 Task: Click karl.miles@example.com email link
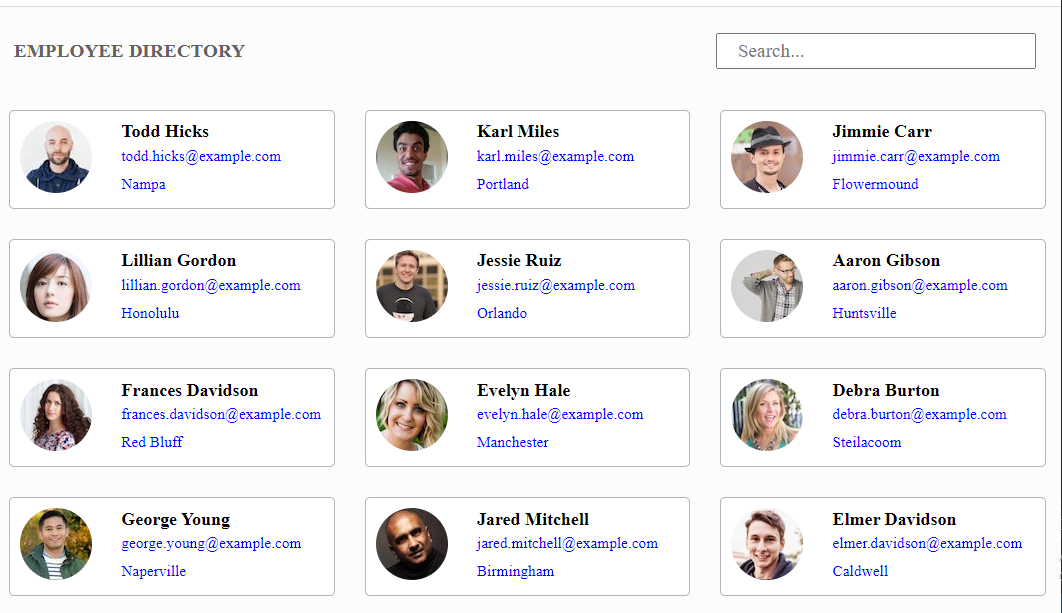(555, 156)
